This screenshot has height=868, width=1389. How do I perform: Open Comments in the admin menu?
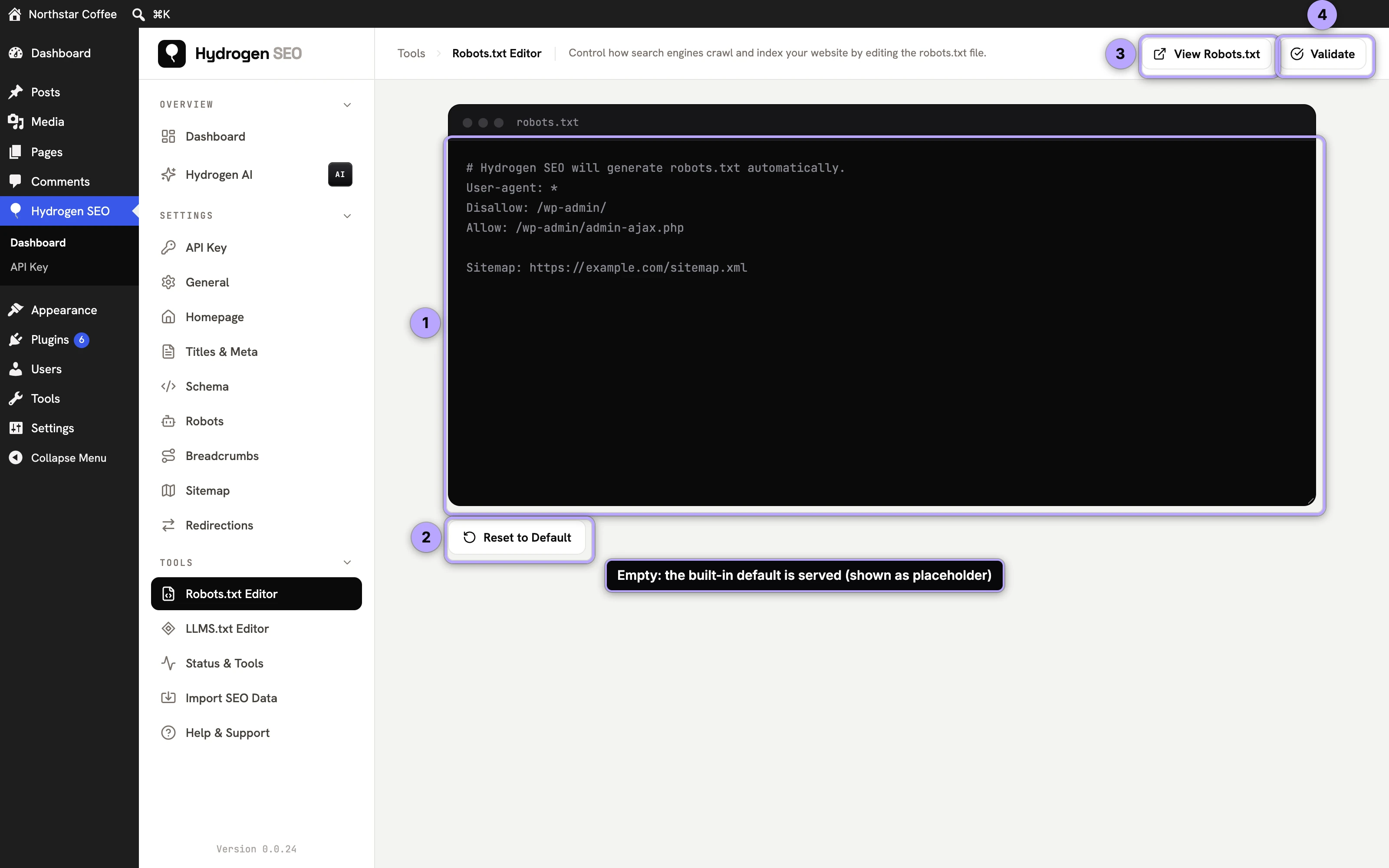coord(69,181)
